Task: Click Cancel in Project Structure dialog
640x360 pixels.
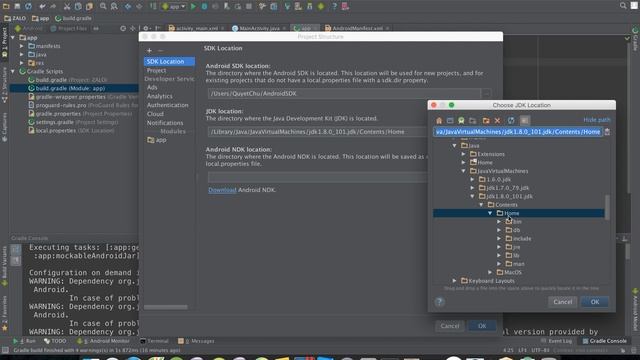Action: click(x=450, y=326)
